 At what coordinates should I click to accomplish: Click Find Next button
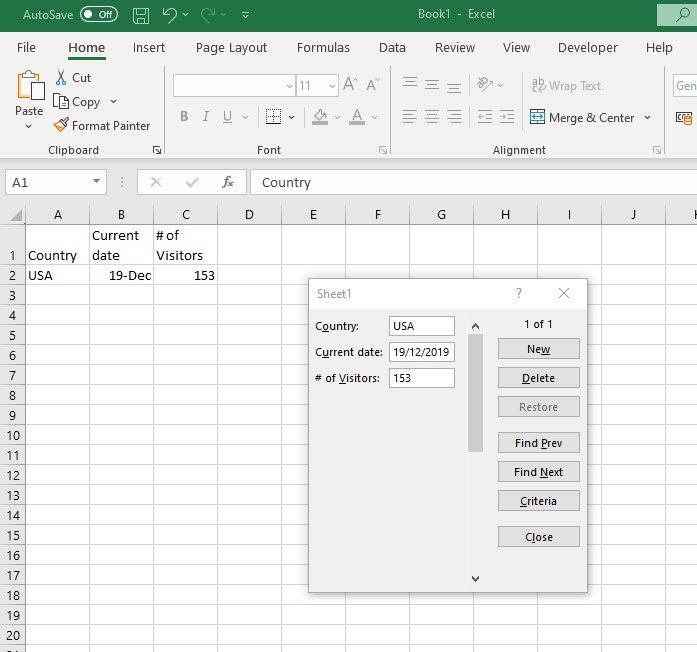tap(539, 472)
